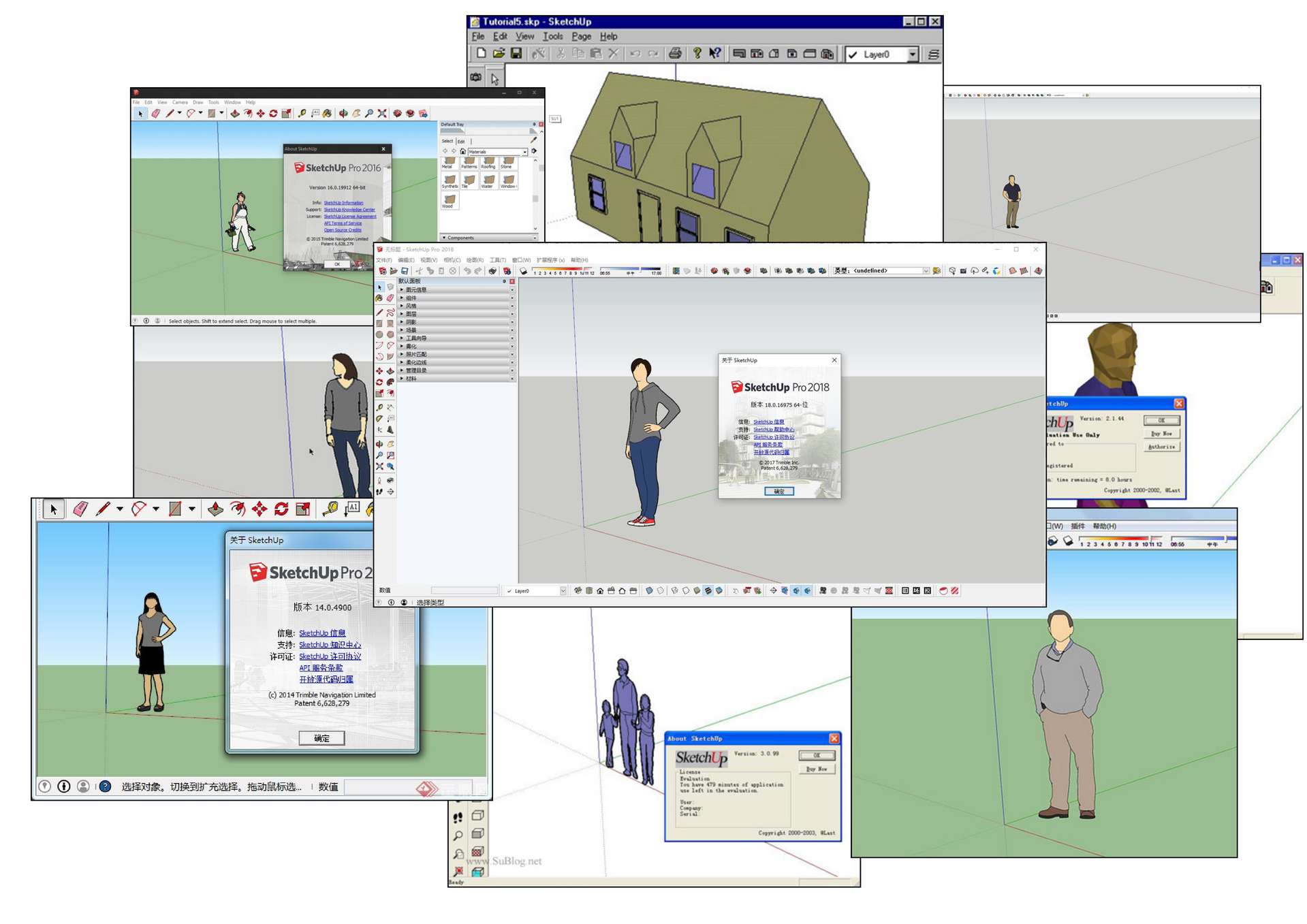Open the Page menu in Tutorial5 window
Image resolution: width=1307 pixels, height=924 pixels.
581,37
